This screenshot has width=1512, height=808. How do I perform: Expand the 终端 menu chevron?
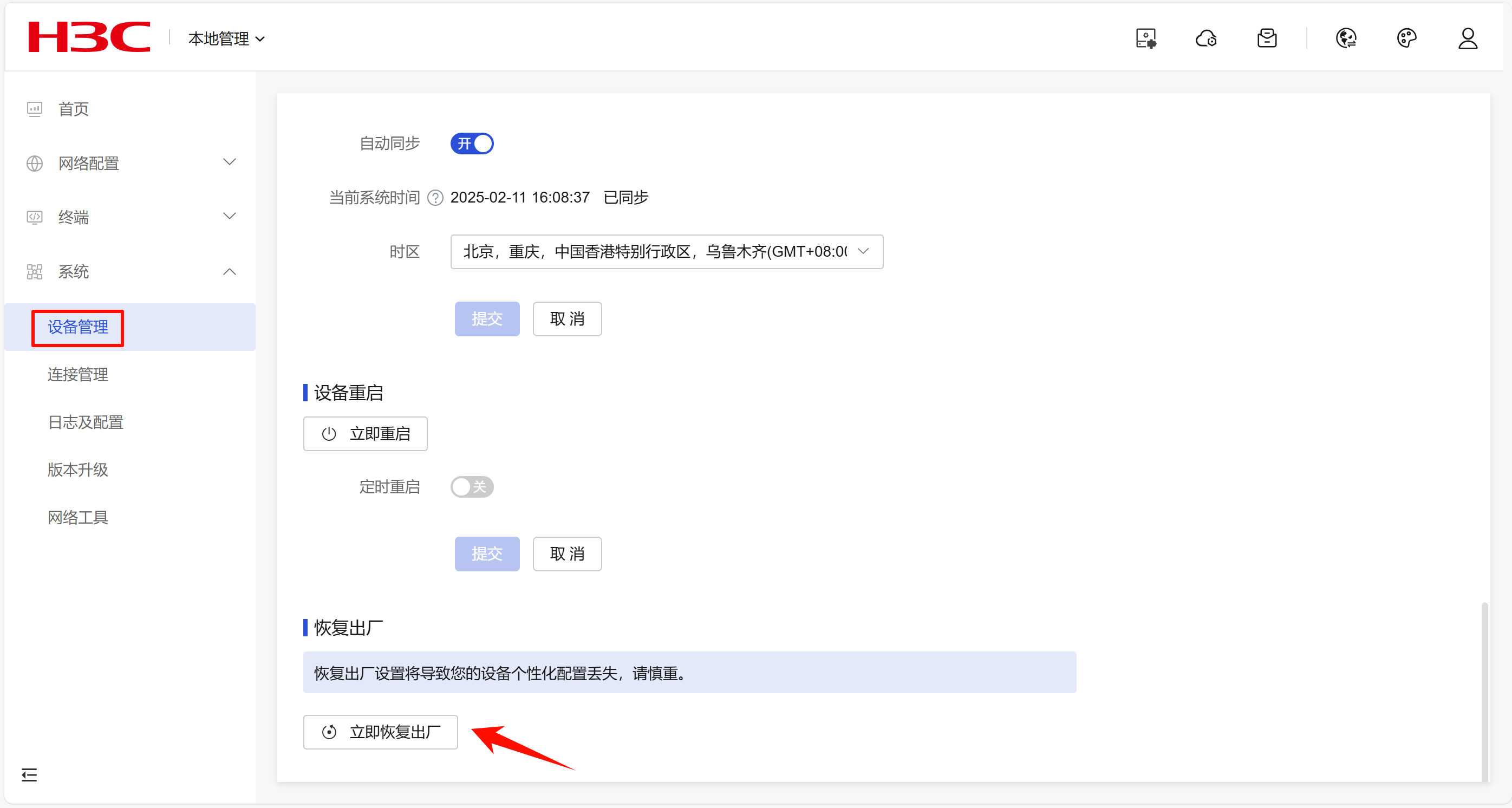pyautogui.click(x=230, y=217)
